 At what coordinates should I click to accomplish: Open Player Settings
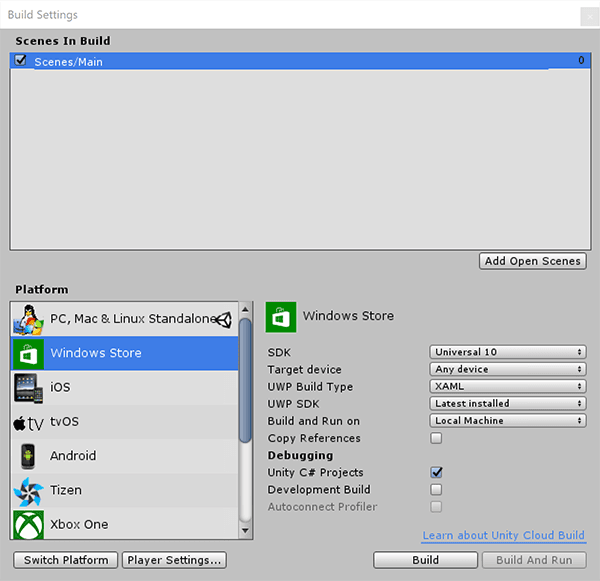(174, 560)
